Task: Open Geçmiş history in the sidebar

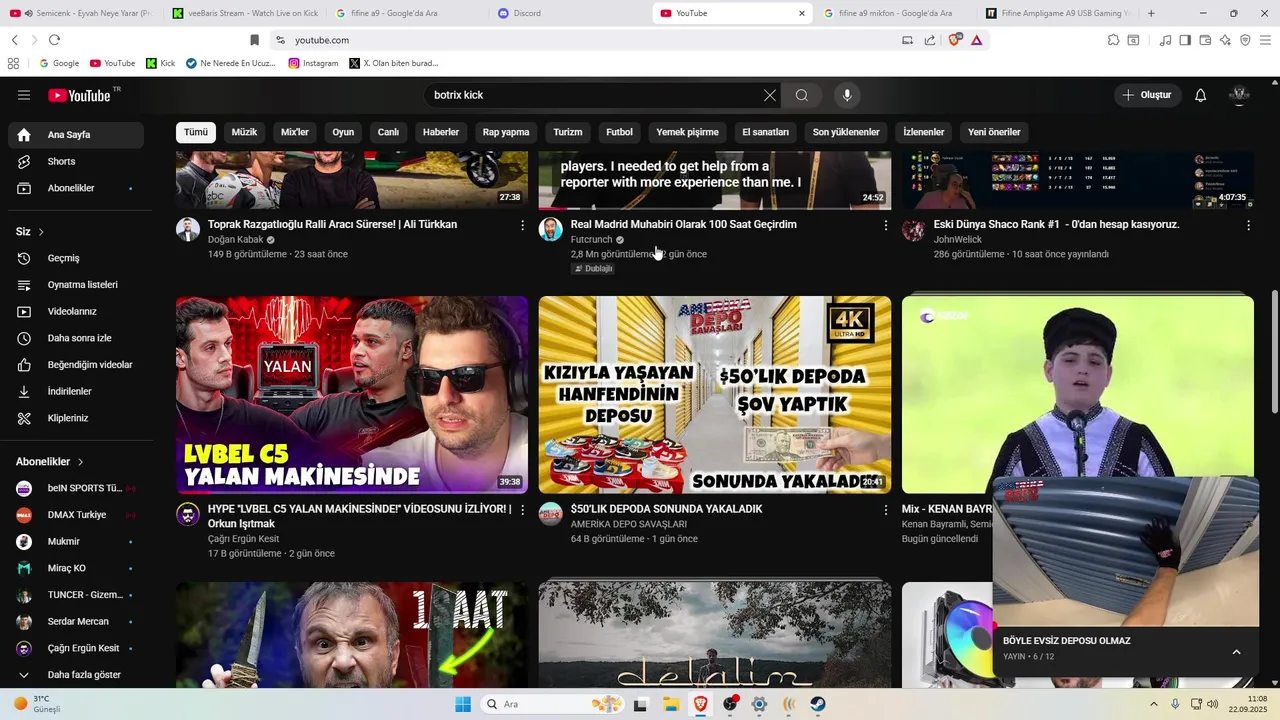Action: coord(76,258)
